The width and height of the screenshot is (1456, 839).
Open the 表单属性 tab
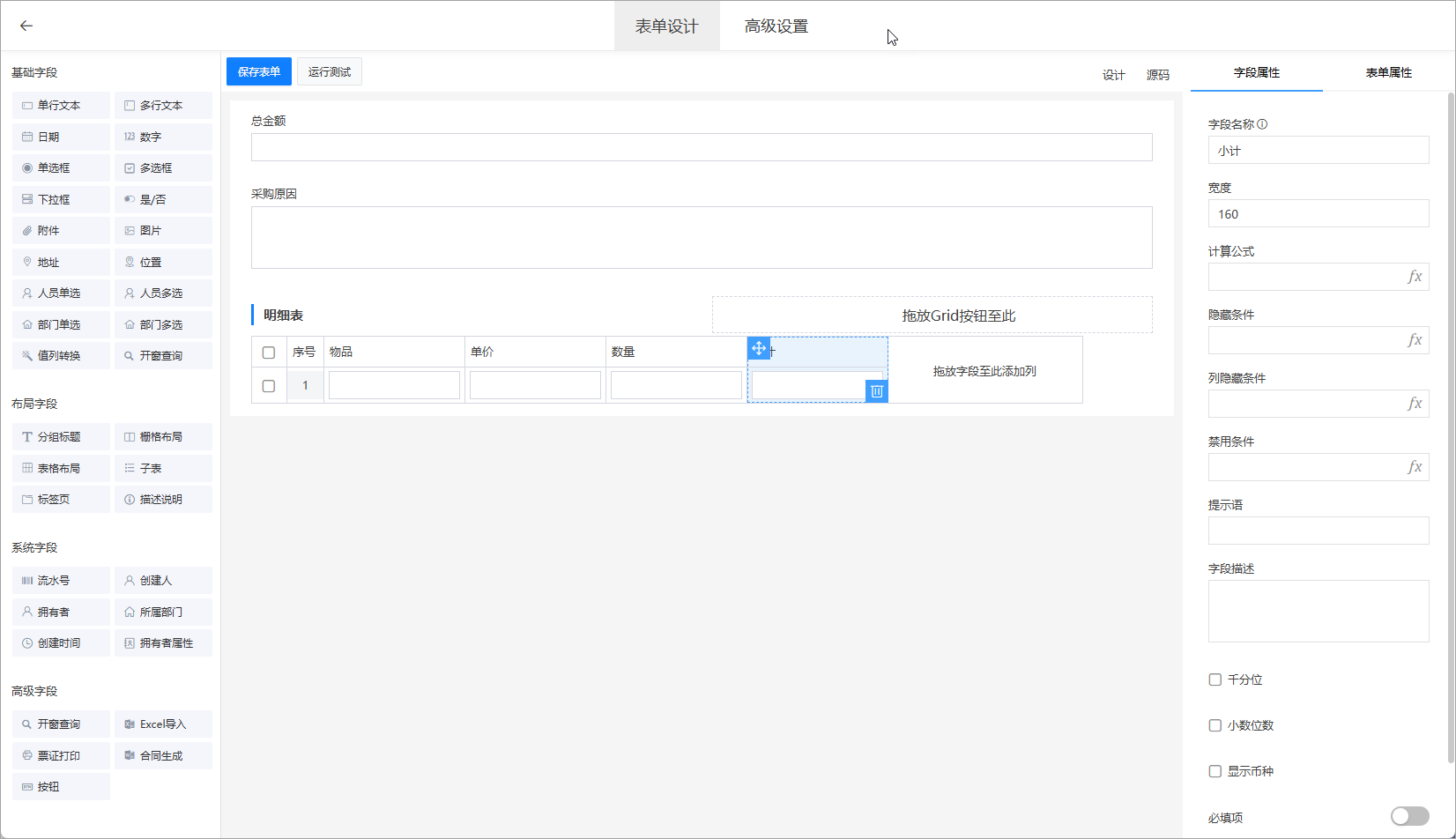click(1388, 72)
